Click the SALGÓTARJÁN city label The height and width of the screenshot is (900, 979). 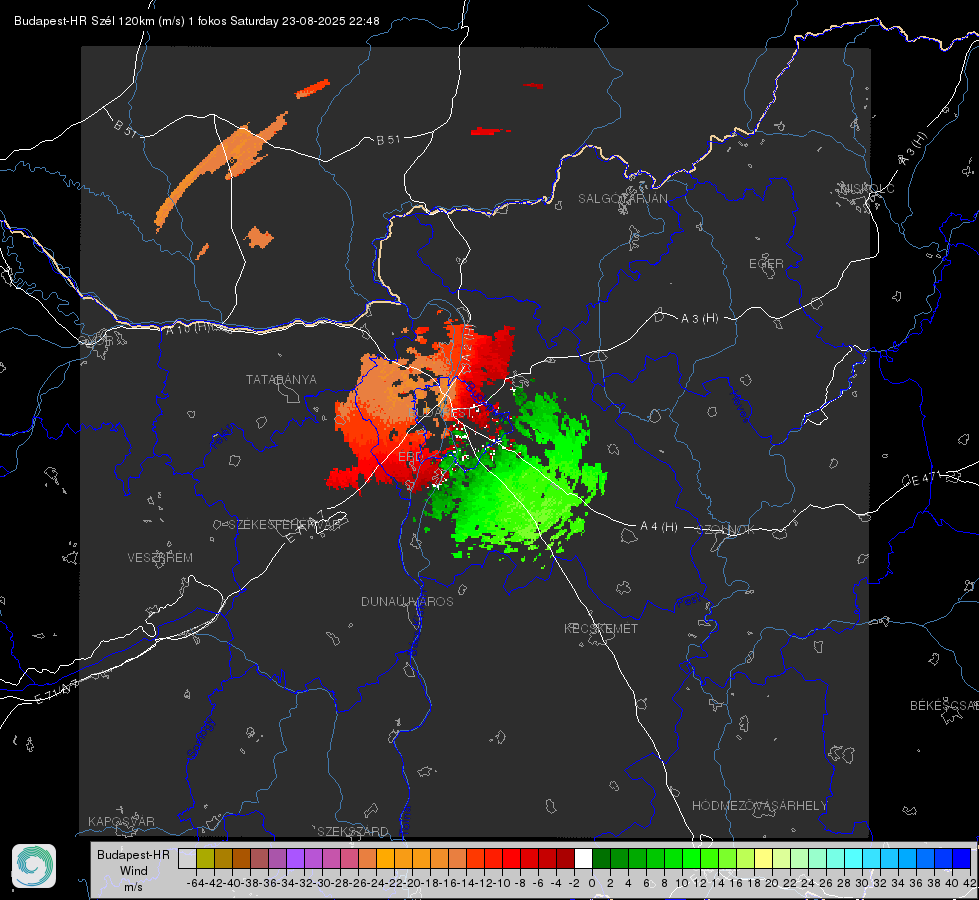click(x=622, y=199)
